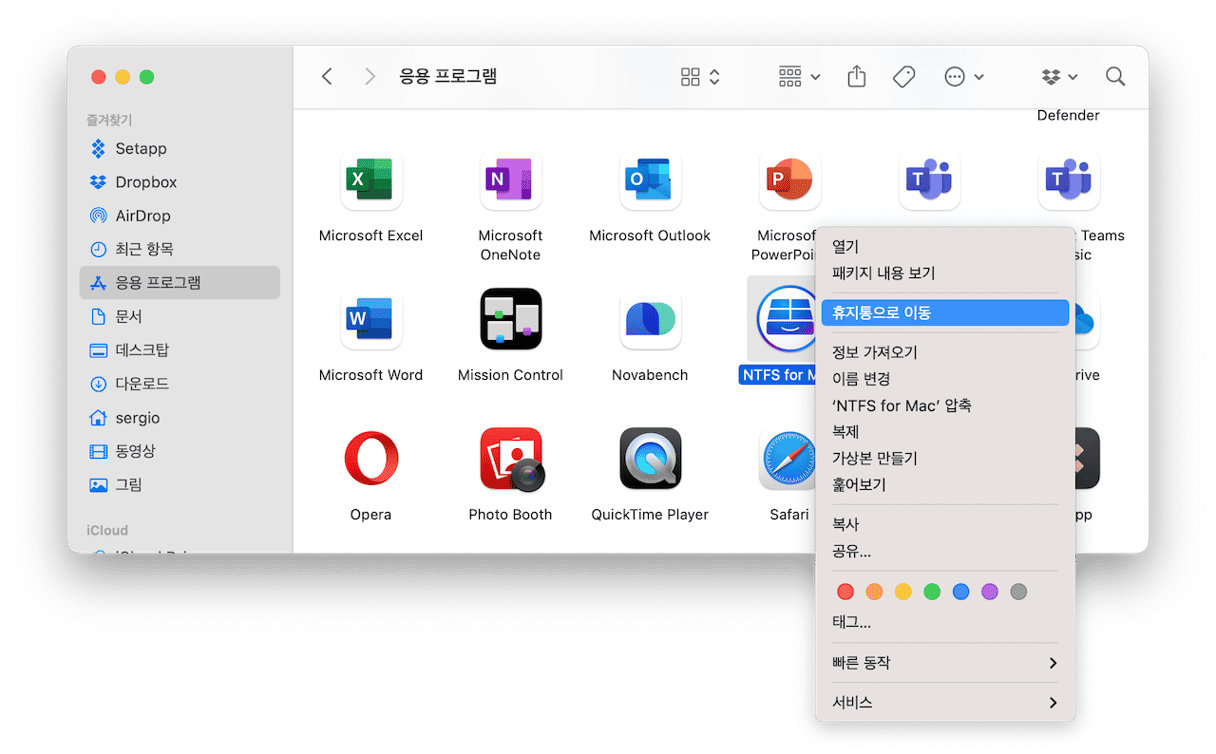Open the Dropbox toolbar dropdown
The image size is (1216, 754).
(1059, 77)
